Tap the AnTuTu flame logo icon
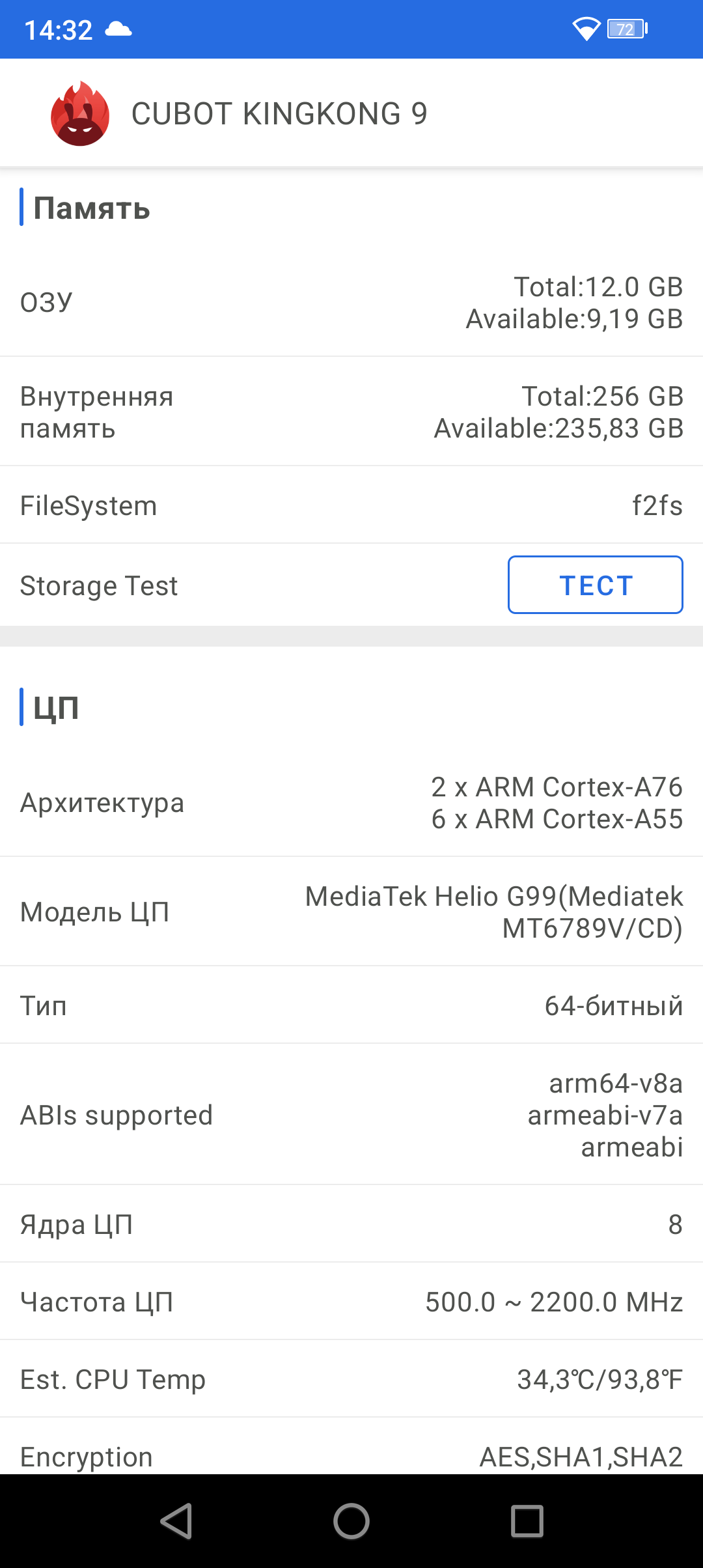The image size is (703, 1568). [80, 114]
